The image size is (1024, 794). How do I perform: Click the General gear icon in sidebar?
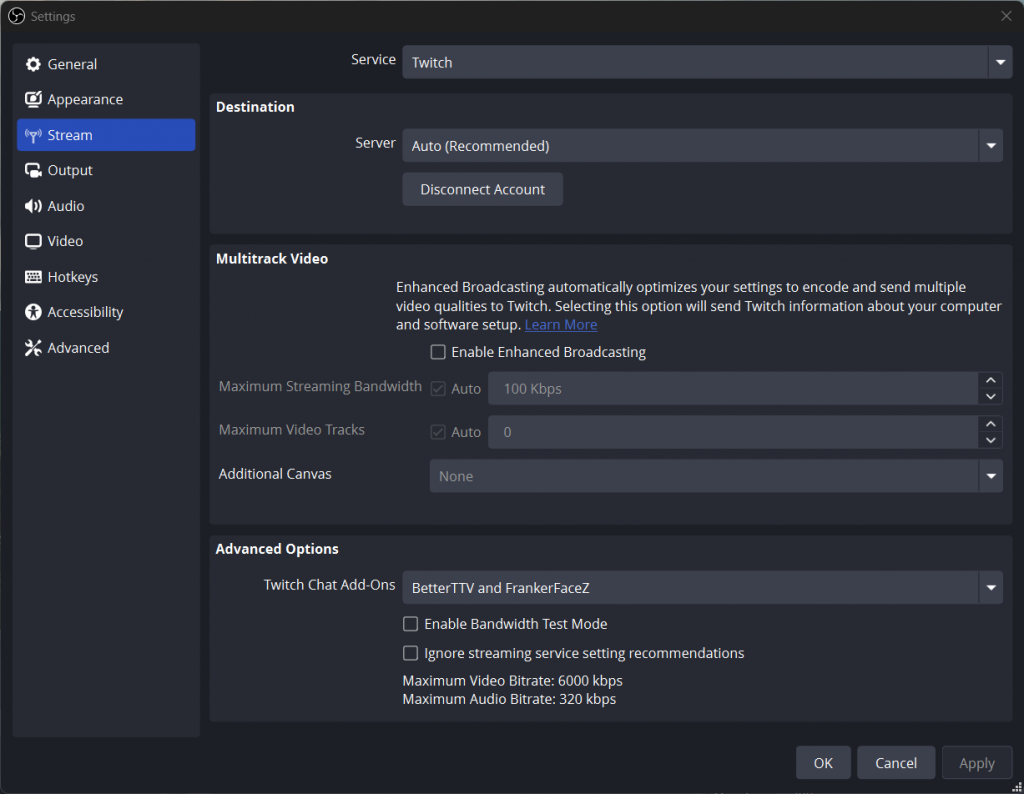(33, 64)
